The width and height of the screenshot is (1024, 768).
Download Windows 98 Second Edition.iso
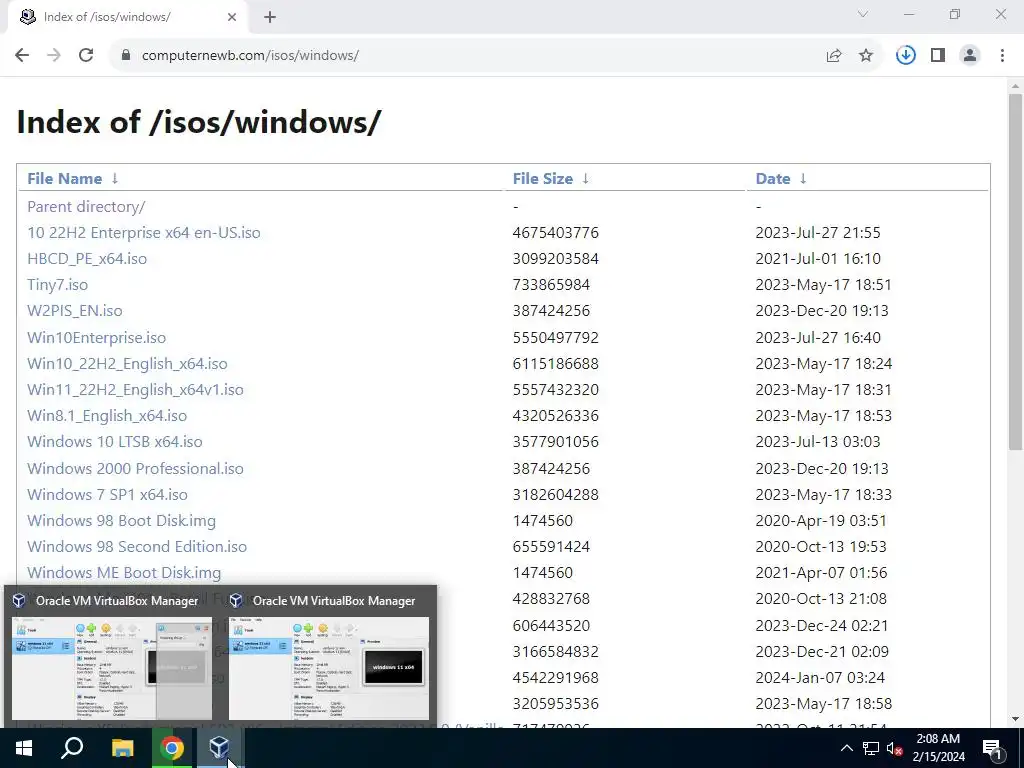click(x=137, y=547)
